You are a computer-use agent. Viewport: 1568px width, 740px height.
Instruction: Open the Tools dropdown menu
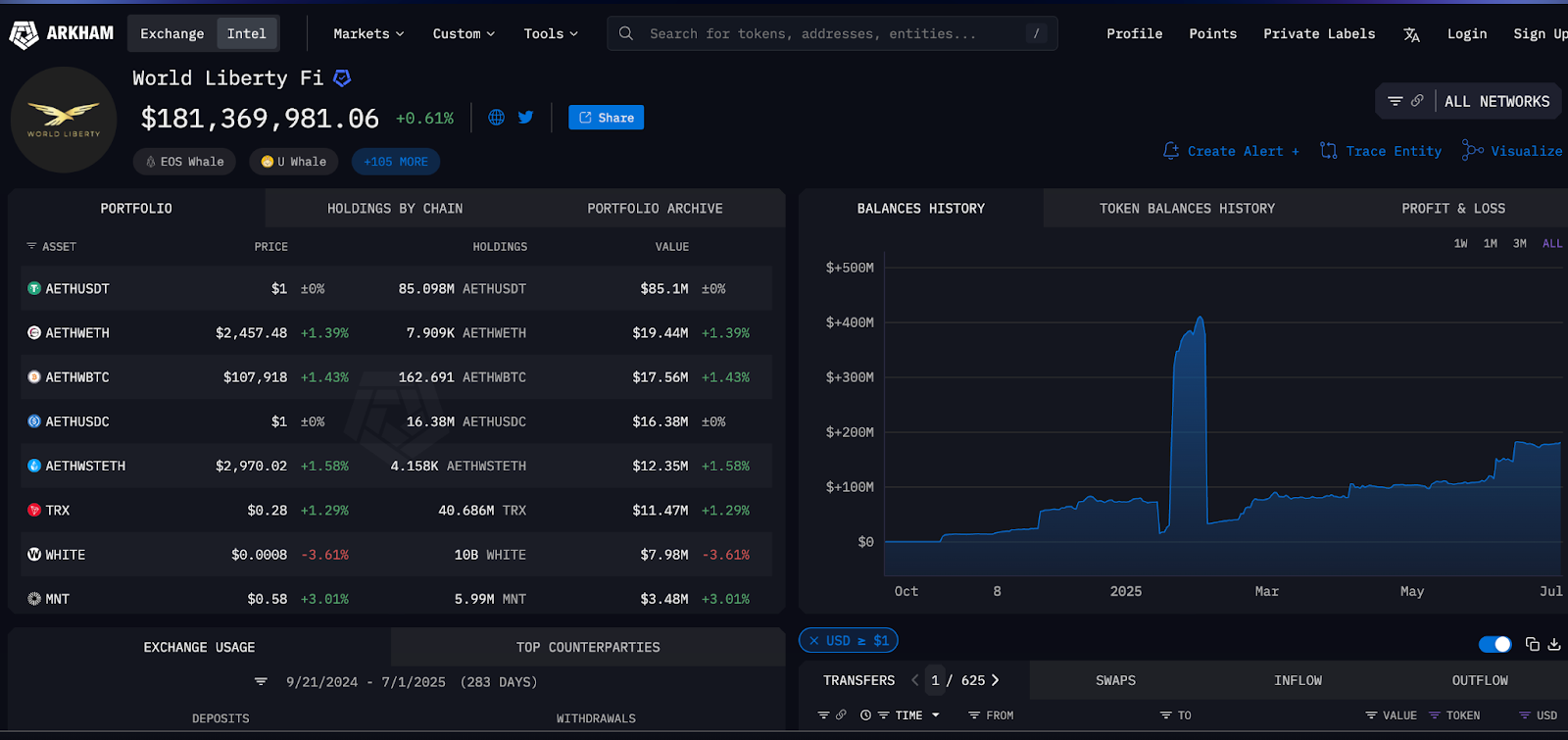click(x=551, y=33)
